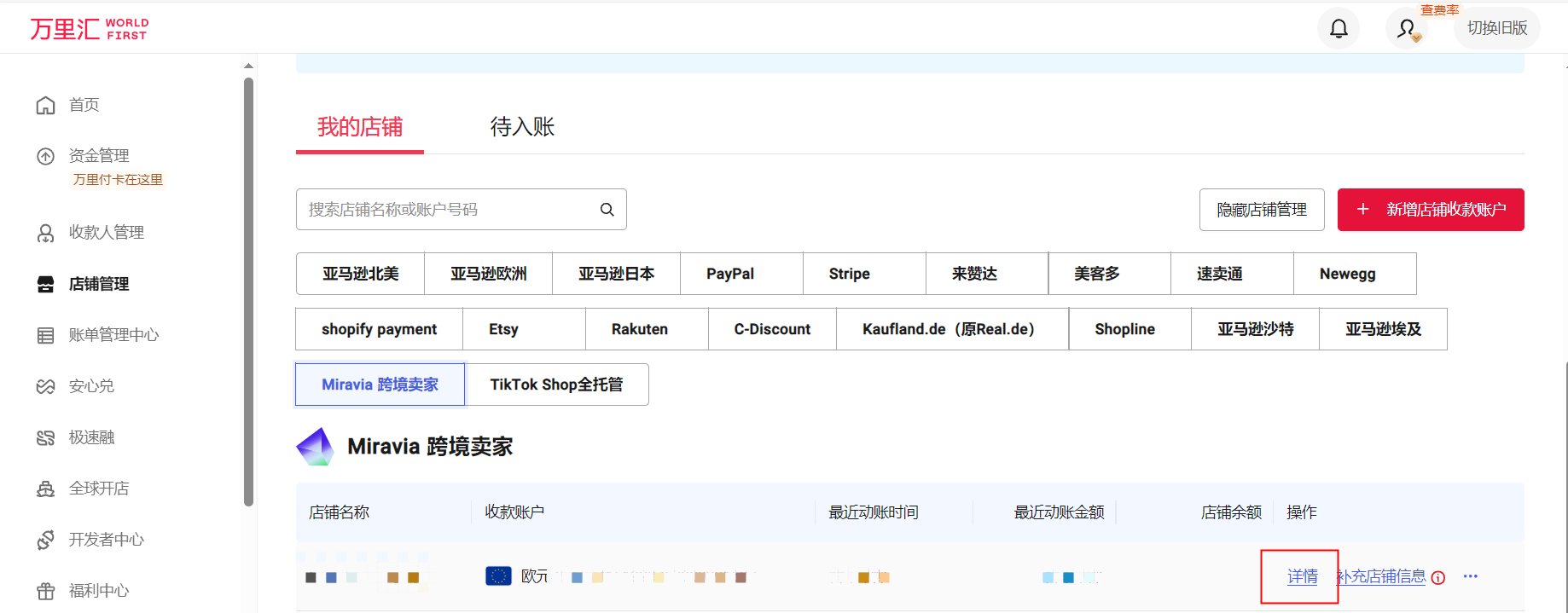Open the user profile icon
This screenshot has width=1568, height=613.
coord(1407,29)
